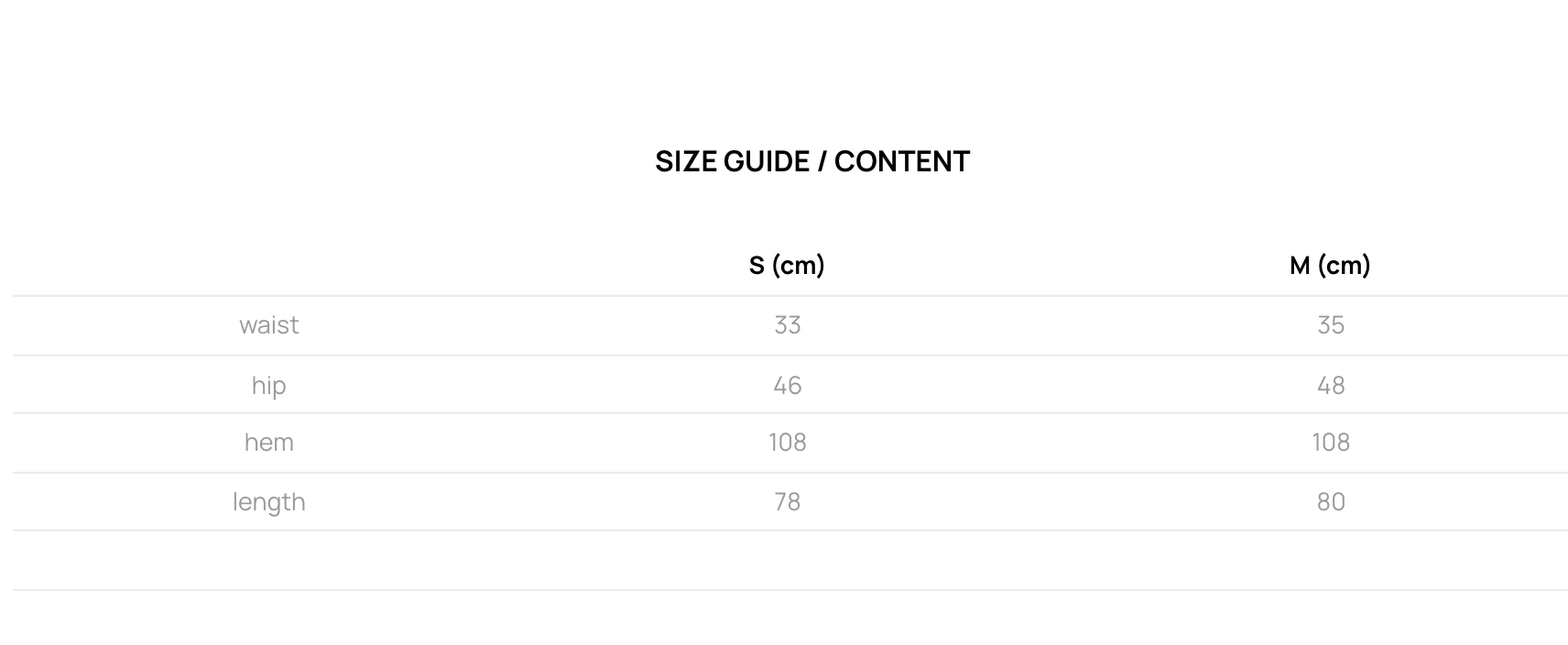1568x645 pixels.
Task: Click empty cell below the 78 value
Action: [787, 560]
